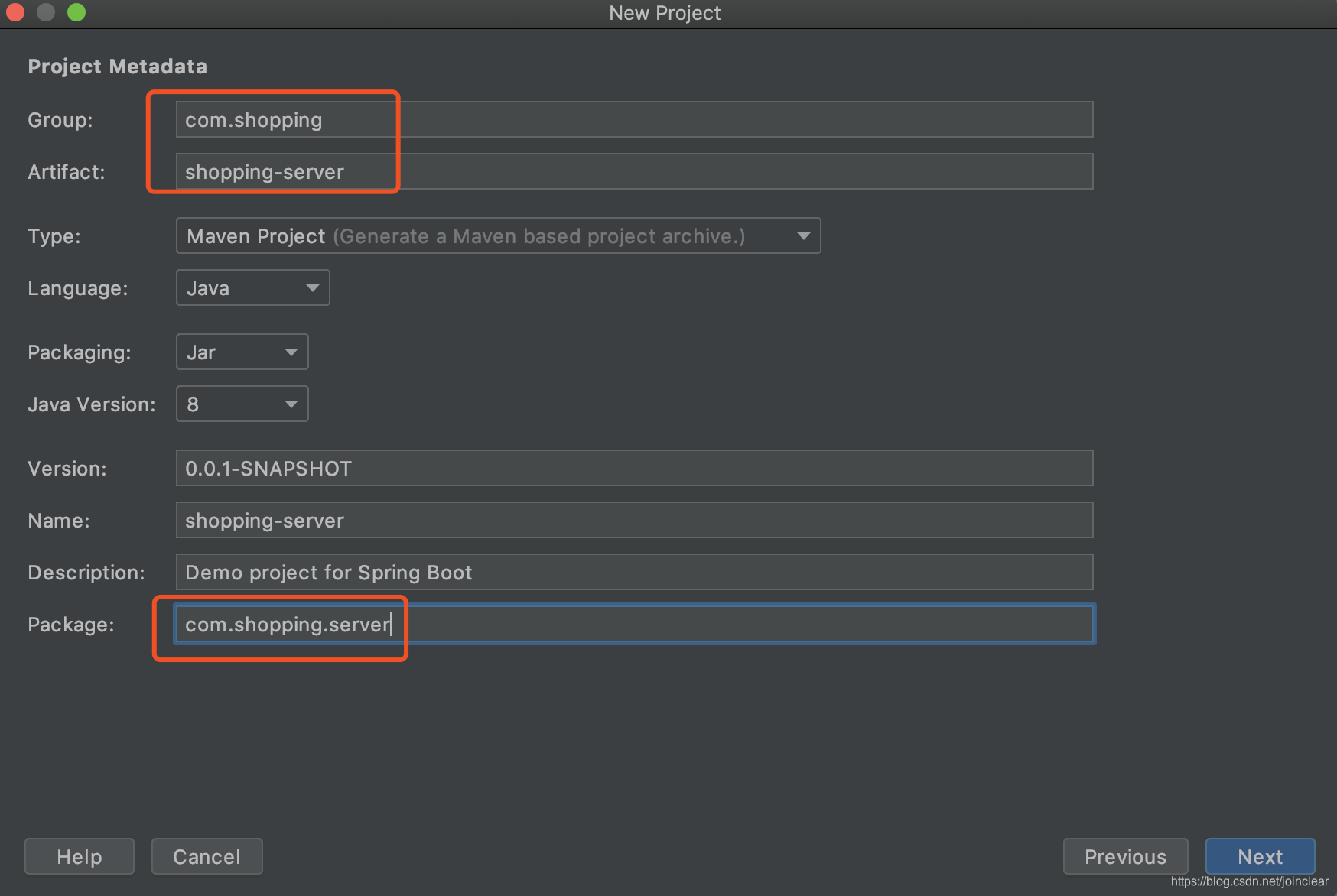
Task: Click the Language: label
Action: coord(78,288)
